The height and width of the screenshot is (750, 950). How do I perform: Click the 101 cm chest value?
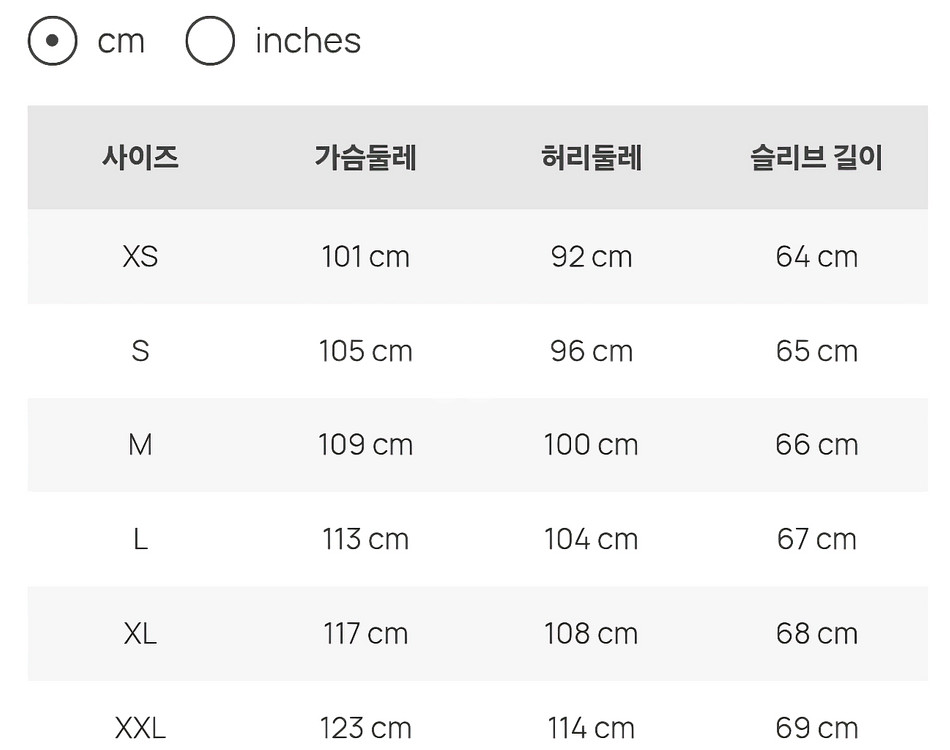[x=365, y=257]
